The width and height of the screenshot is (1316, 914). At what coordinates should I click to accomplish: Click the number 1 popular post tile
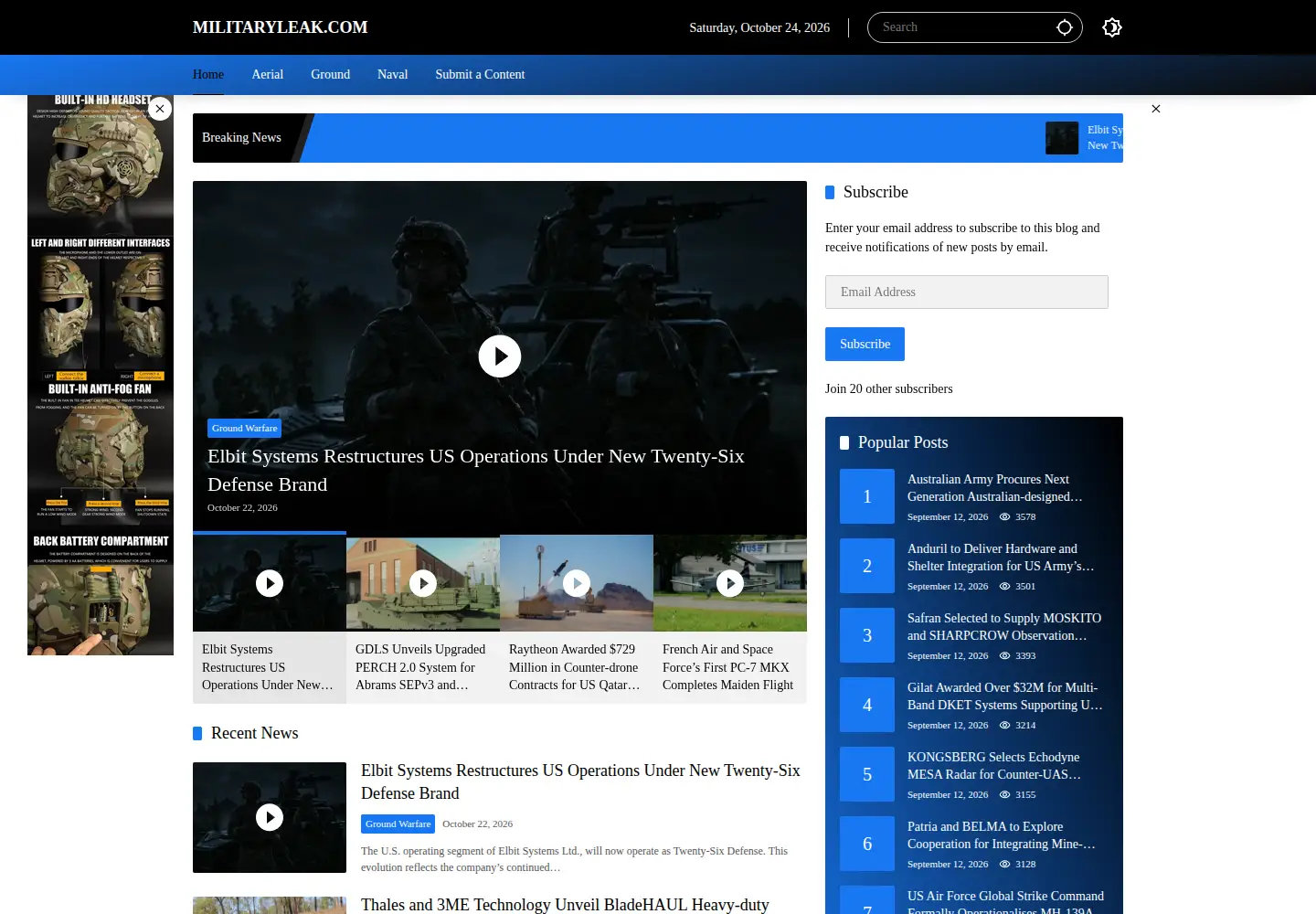tap(867, 496)
